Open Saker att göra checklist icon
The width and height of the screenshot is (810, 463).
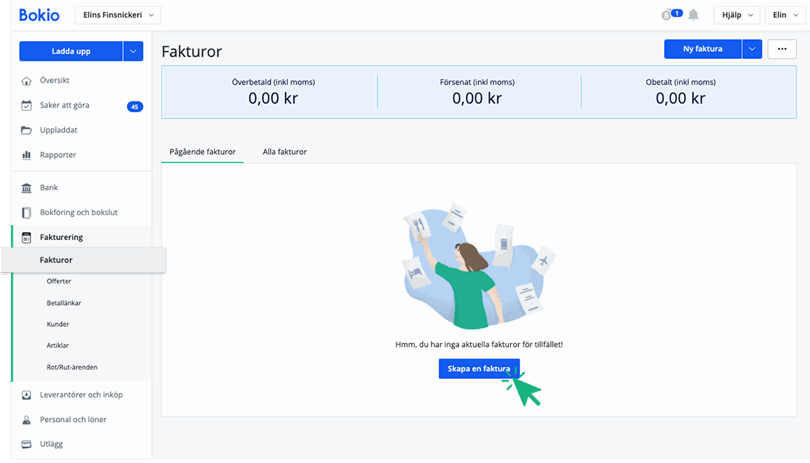coord(27,105)
